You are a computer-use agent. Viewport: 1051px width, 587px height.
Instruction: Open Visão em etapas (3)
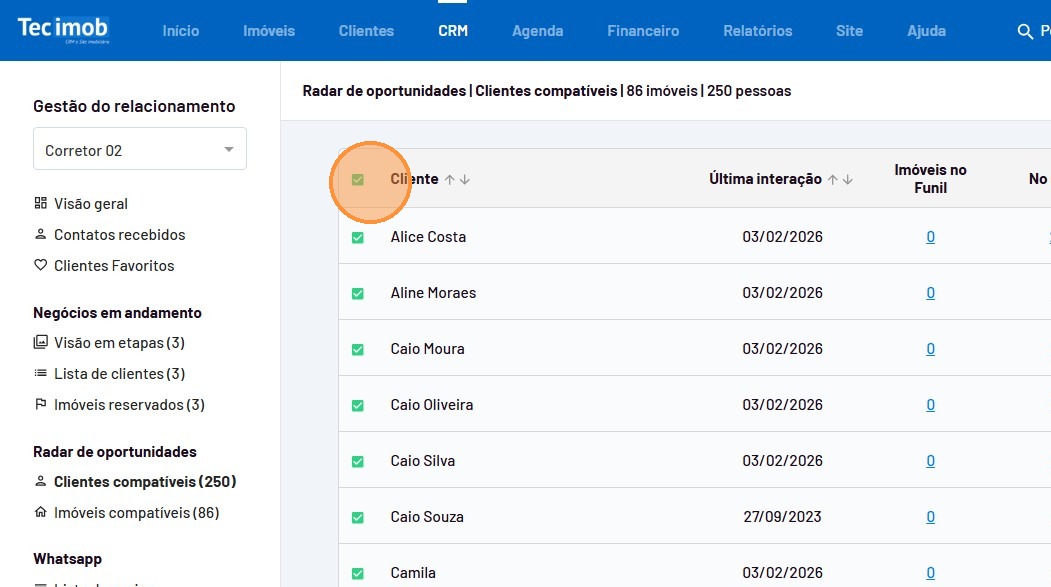tap(119, 343)
